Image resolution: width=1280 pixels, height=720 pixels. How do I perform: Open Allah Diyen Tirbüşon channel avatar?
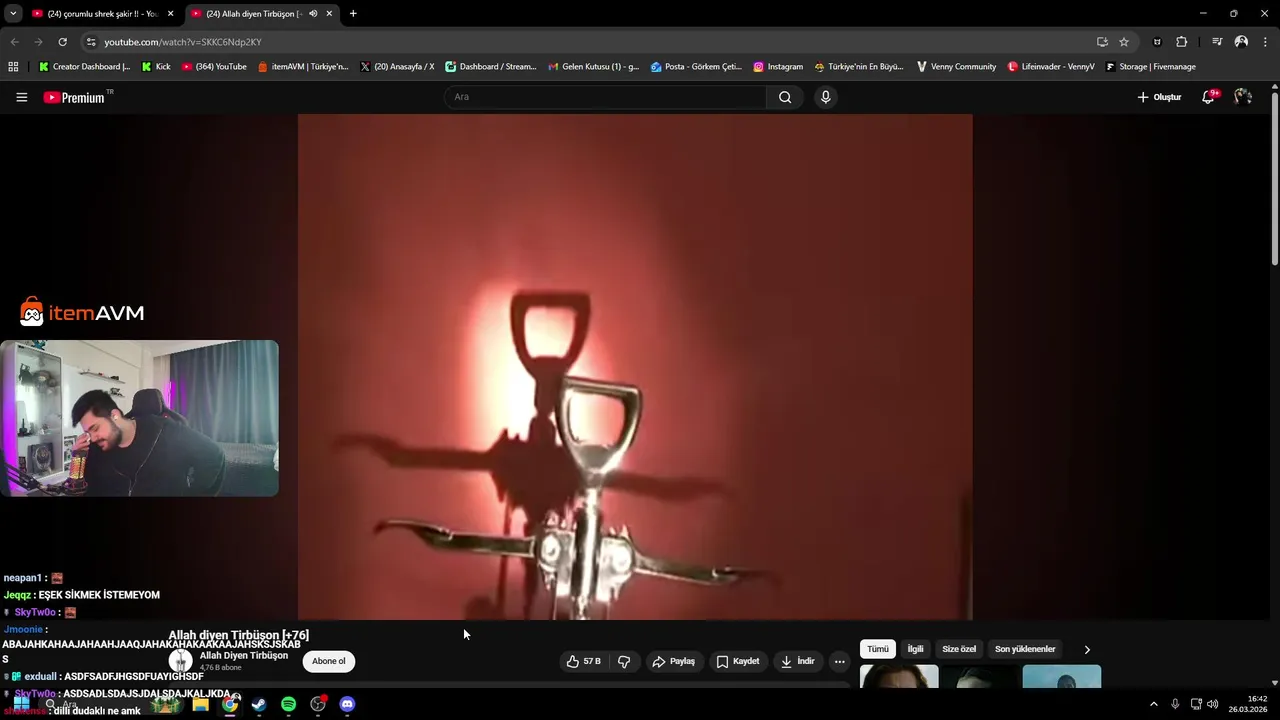181,661
